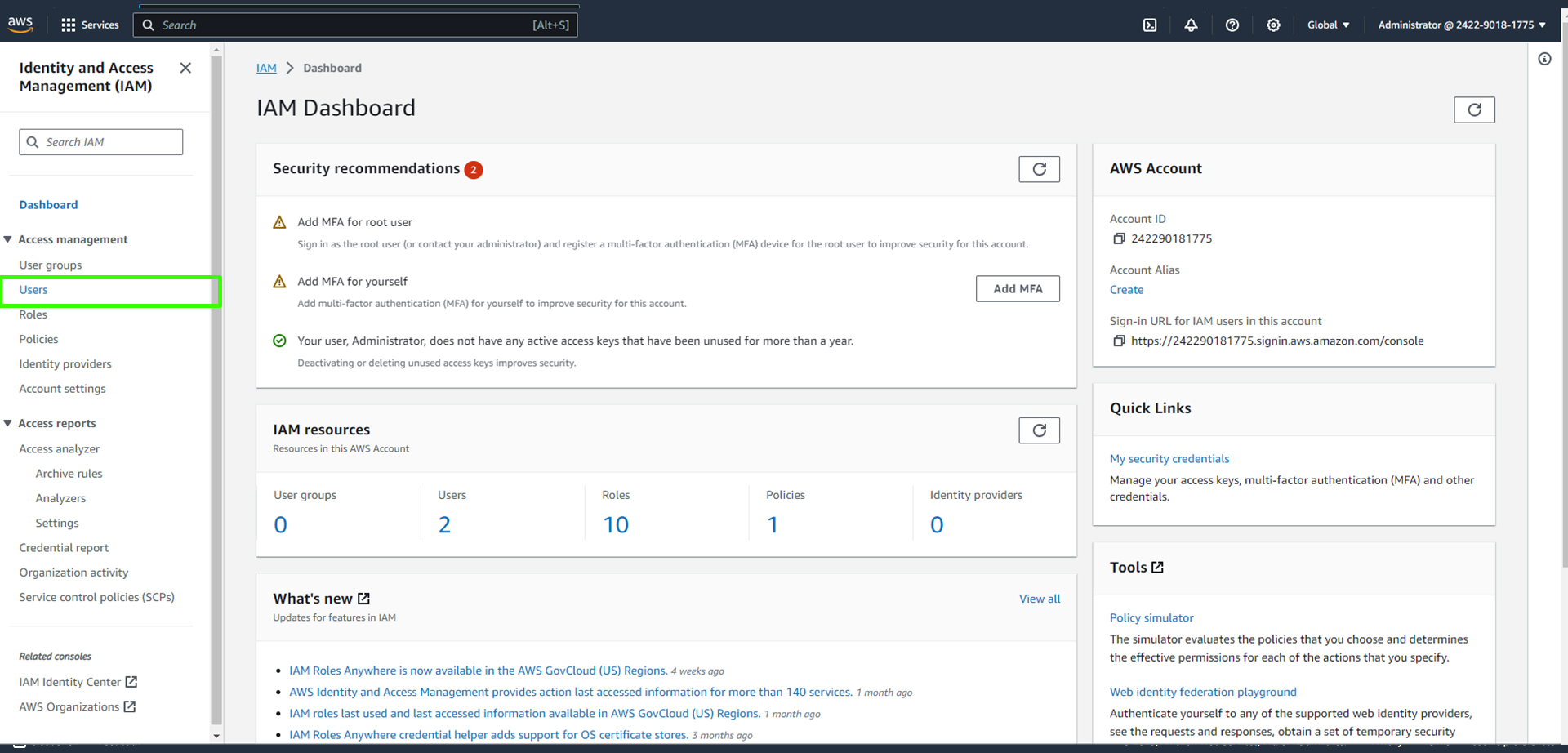Click the sidebar scrollbar down arrow

point(216,736)
